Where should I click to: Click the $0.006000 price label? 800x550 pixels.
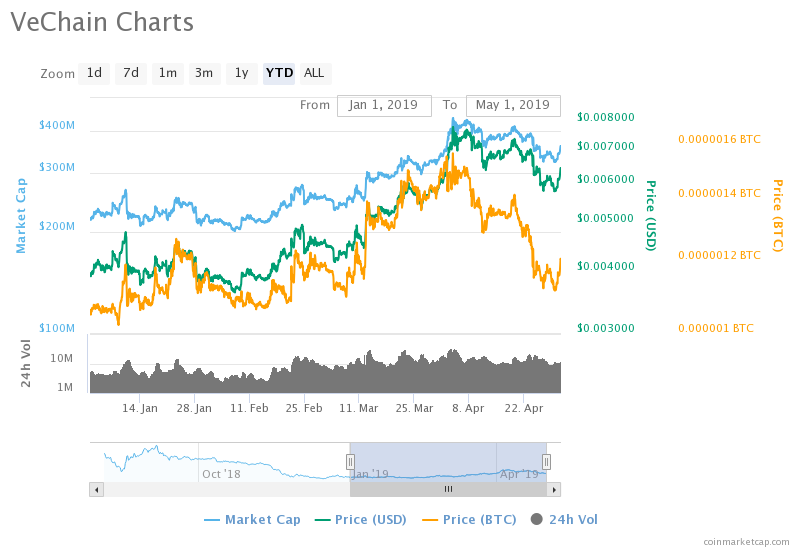pos(606,179)
